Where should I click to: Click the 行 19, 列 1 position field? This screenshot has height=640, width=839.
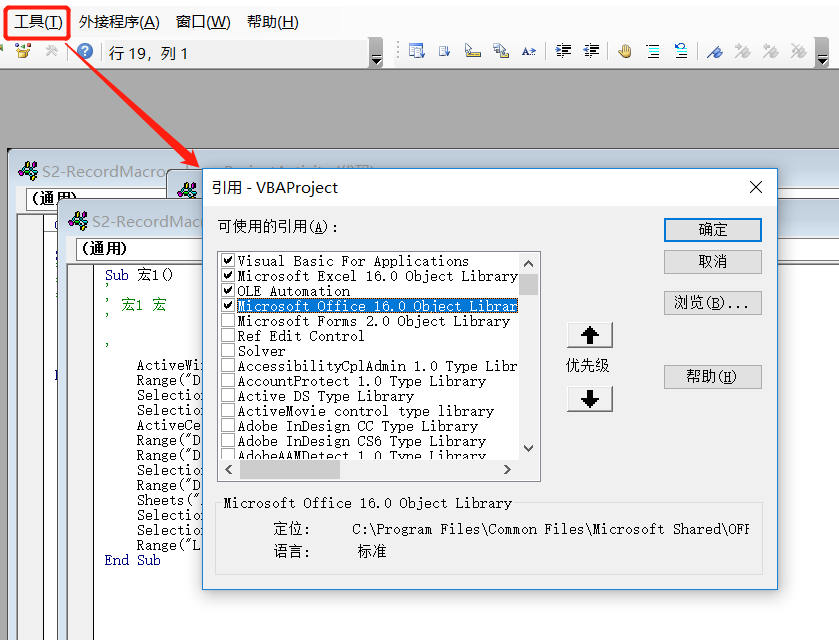tap(235, 53)
